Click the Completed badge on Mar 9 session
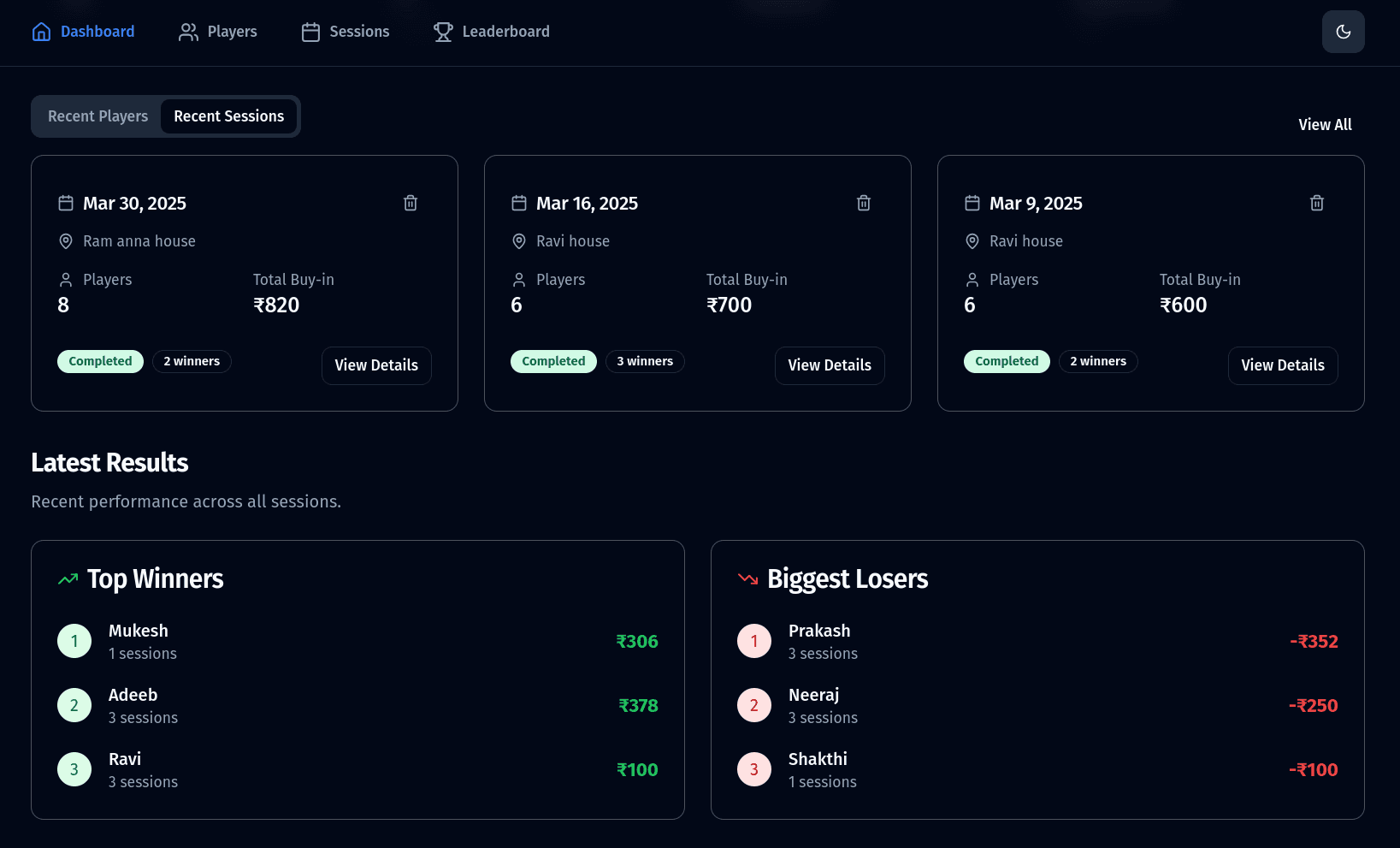This screenshot has height=848, width=1400. (1007, 361)
